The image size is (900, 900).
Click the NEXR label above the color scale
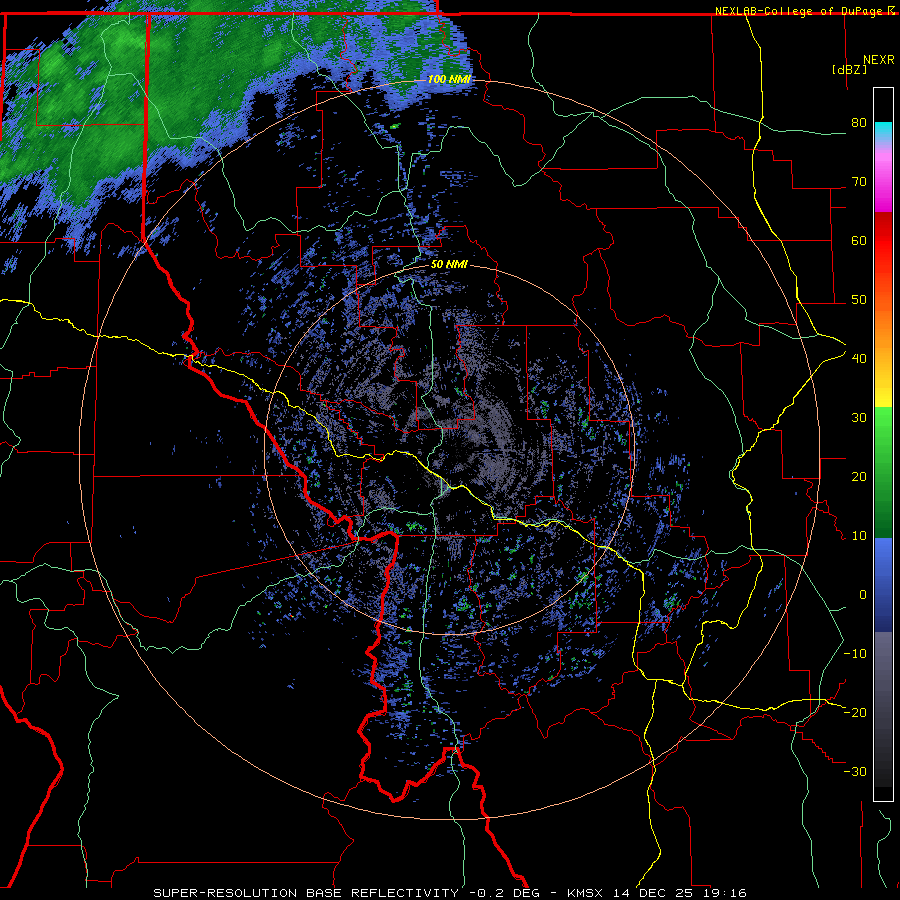[879, 60]
